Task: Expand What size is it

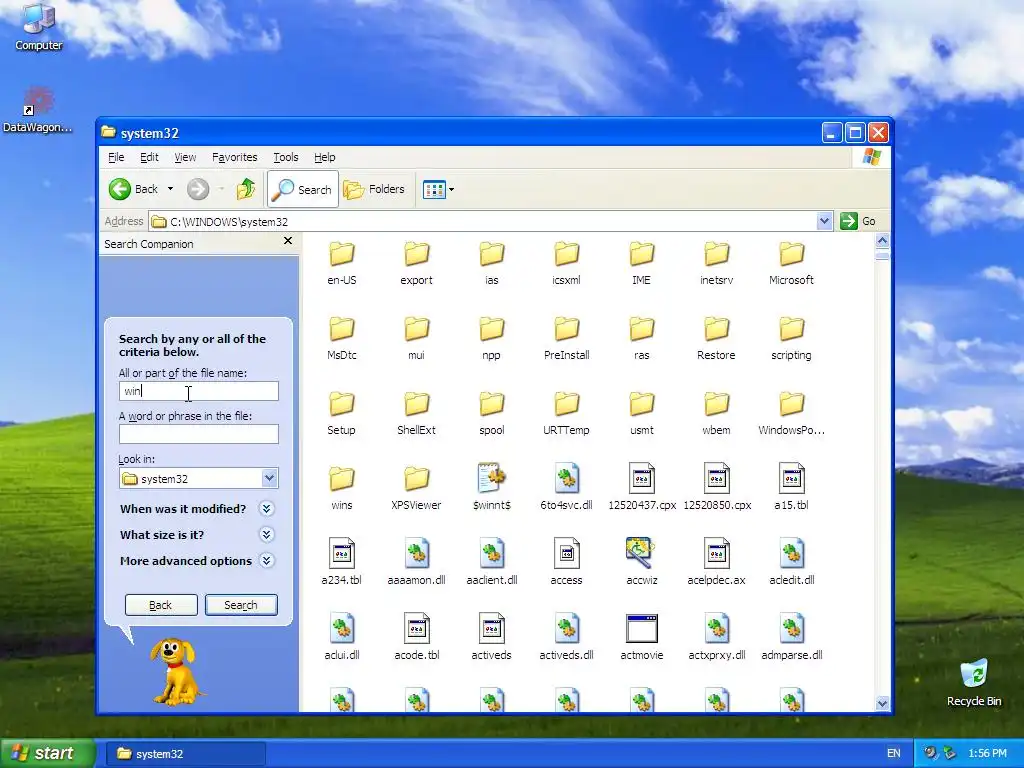Action: (266, 535)
